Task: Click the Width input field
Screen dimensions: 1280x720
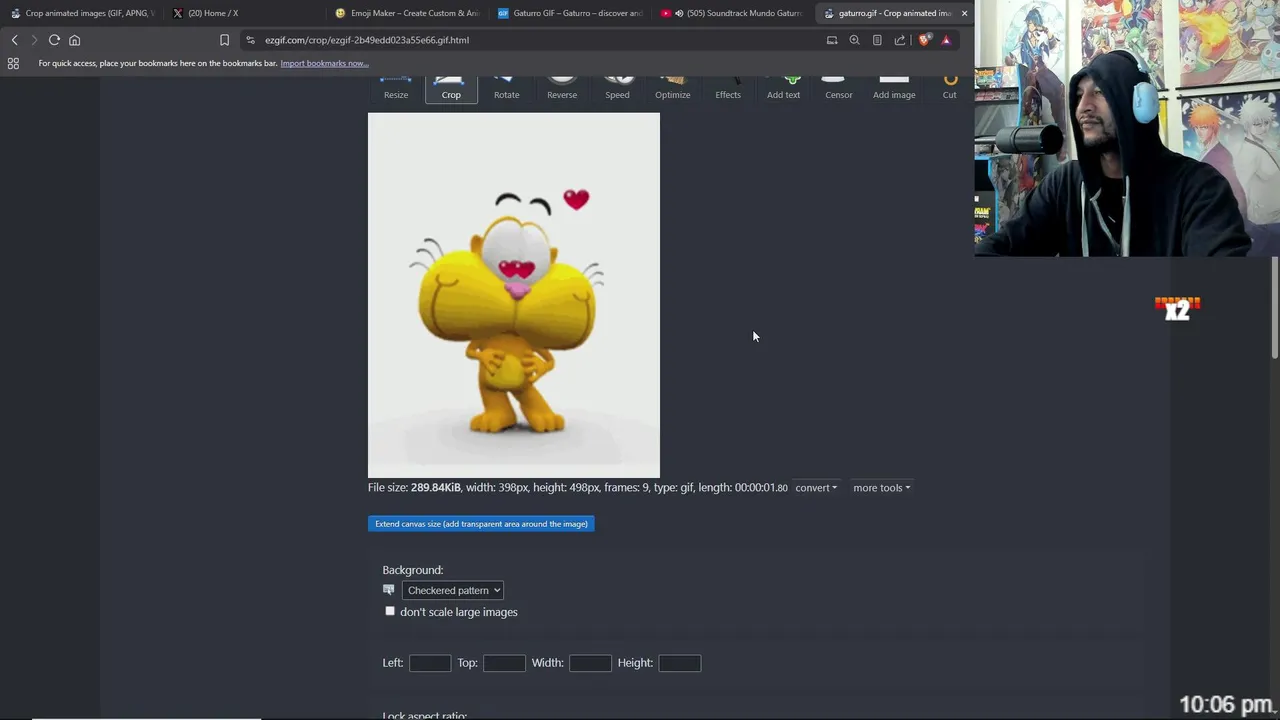Action: coord(590,663)
